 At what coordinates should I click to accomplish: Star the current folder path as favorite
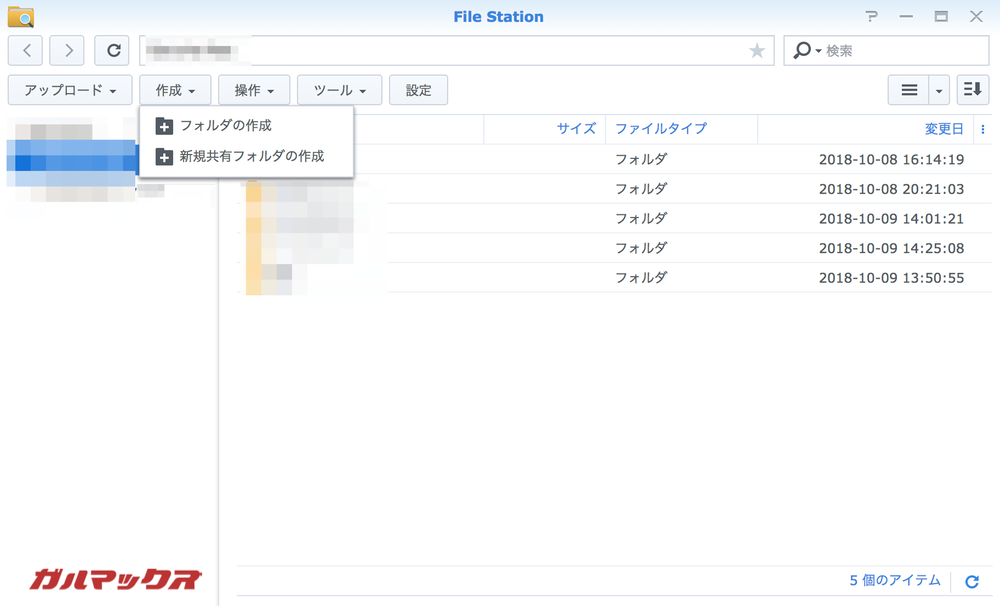[x=757, y=50]
